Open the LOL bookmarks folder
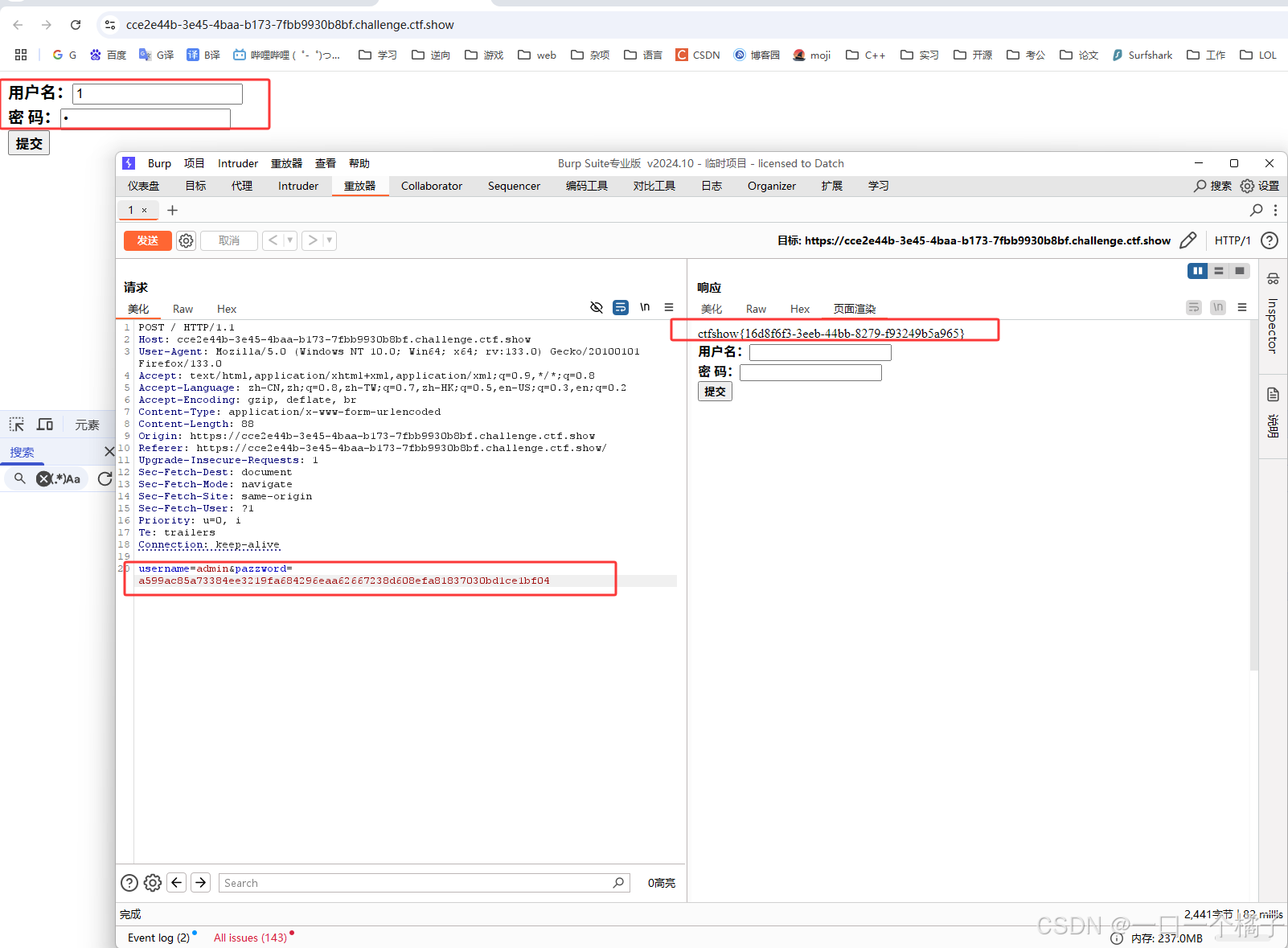 pyautogui.click(x=1258, y=55)
